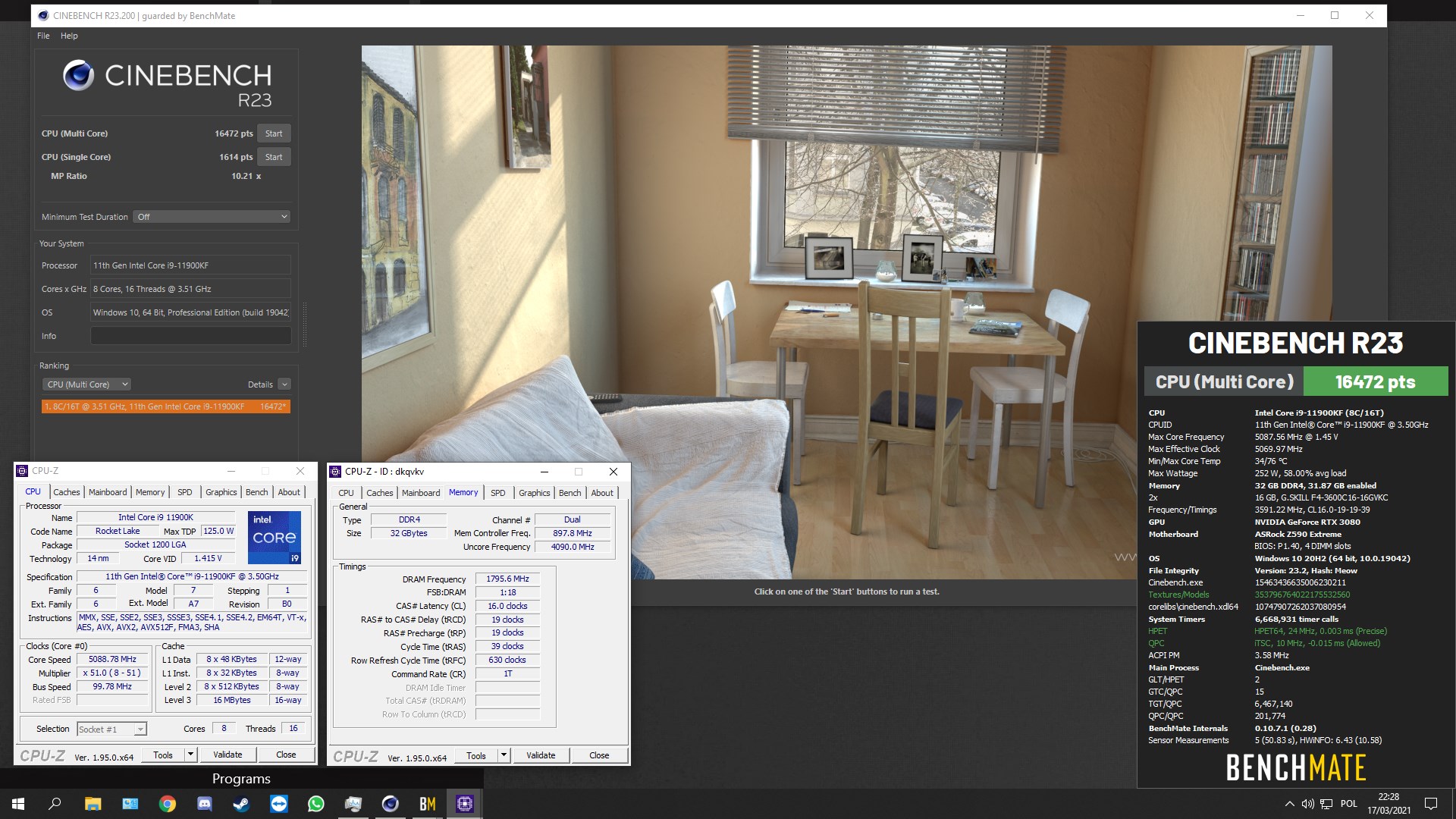The height and width of the screenshot is (819, 1456).
Task: Click the rendered room scene image
Action: point(846,311)
